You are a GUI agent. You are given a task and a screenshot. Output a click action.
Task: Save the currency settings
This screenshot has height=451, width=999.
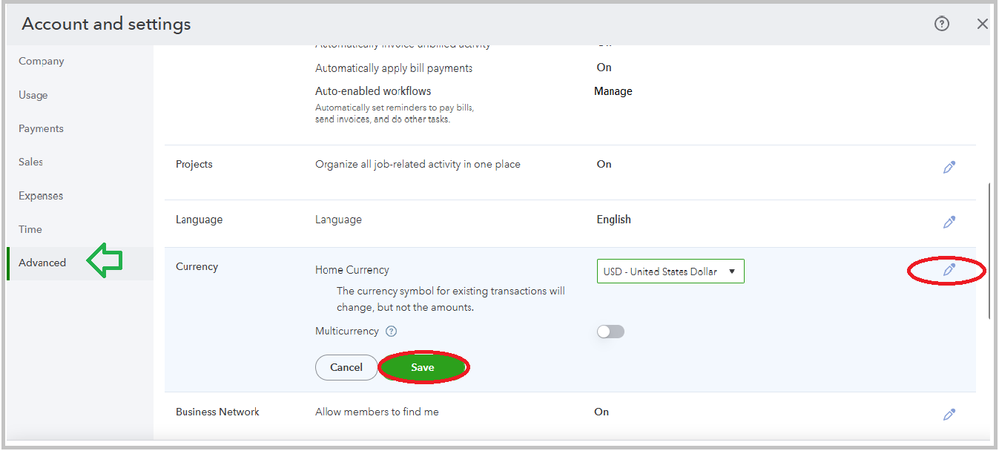tap(423, 368)
